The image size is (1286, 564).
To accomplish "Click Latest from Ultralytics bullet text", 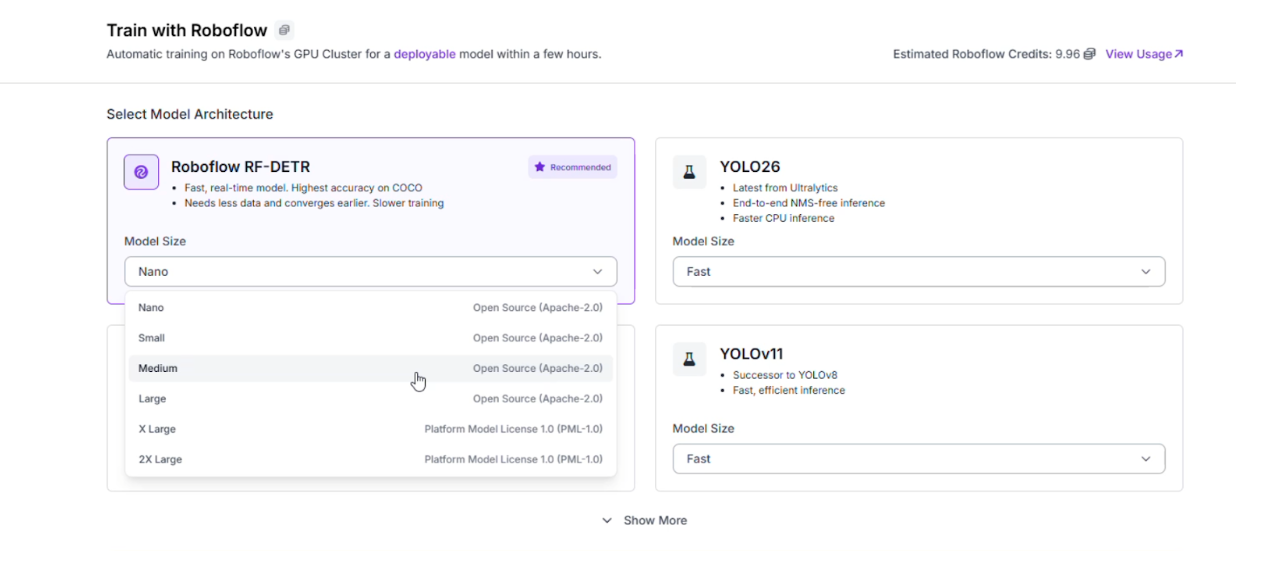I will (785, 188).
